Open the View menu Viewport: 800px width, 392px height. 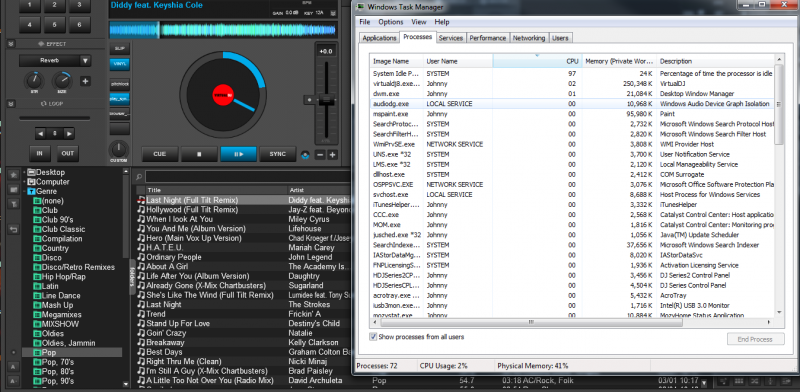click(x=419, y=22)
